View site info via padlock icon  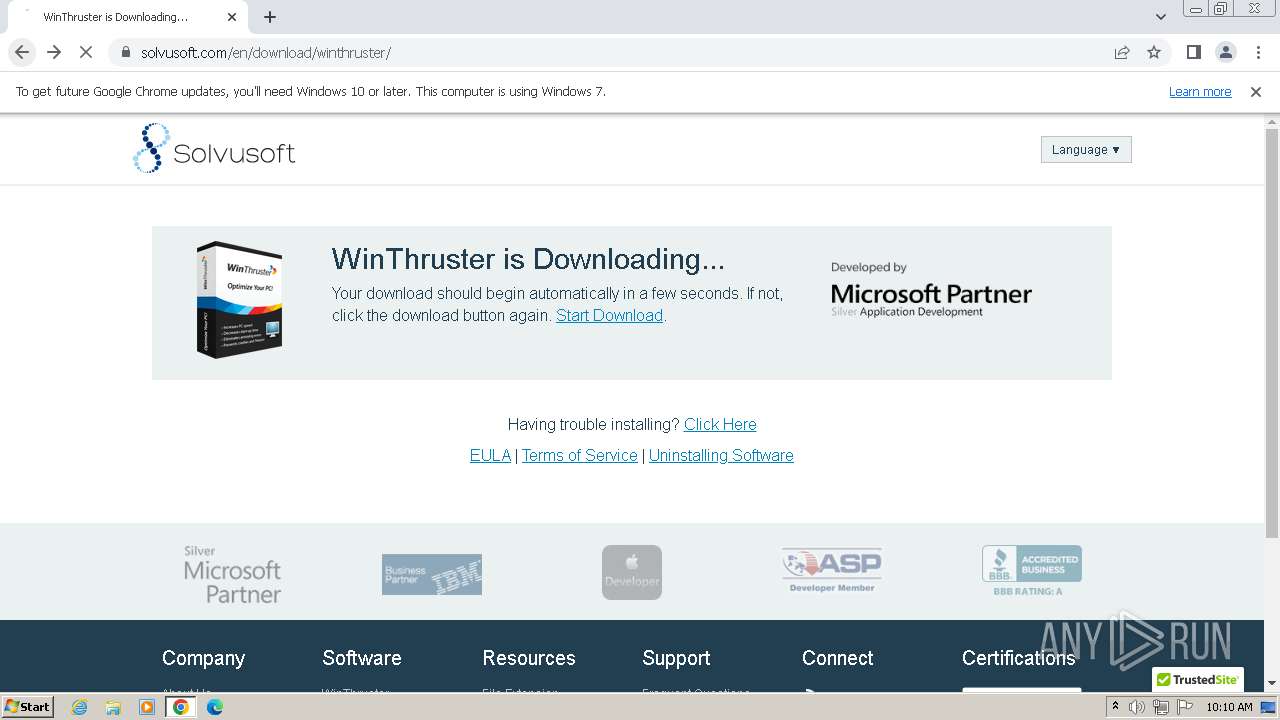click(x=125, y=53)
